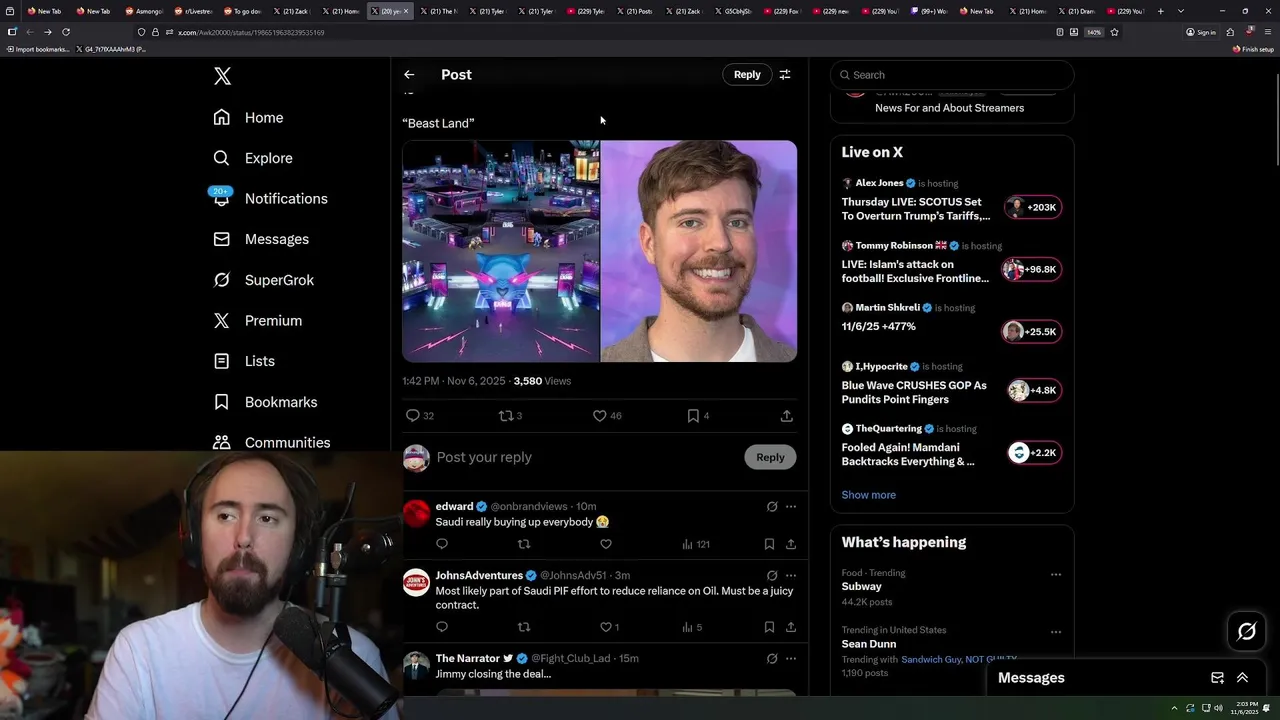The width and height of the screenshot is (1280, 720).
Task: Expand the Messages drawer
Action: pyautogui.click(x=1242, y=678)
